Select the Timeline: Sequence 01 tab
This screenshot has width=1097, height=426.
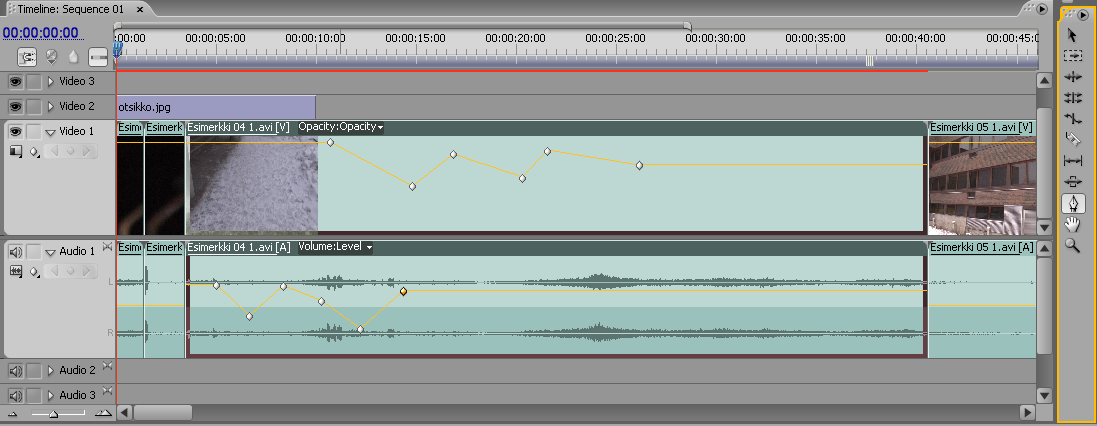pyautogui.click(x=71, y=9)
